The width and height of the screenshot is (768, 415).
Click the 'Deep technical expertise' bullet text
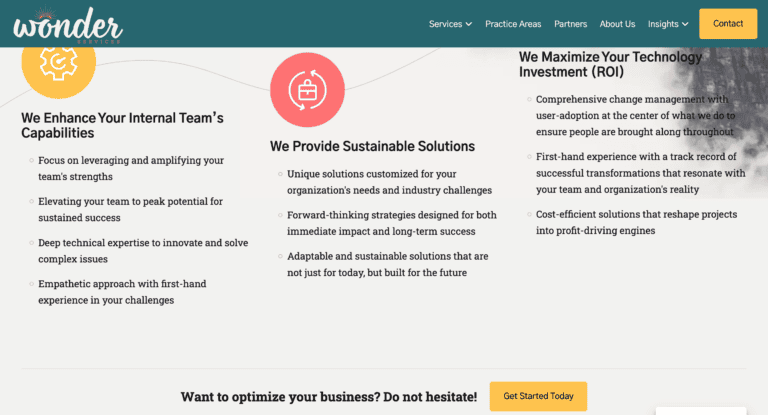[x=143, y=250]
